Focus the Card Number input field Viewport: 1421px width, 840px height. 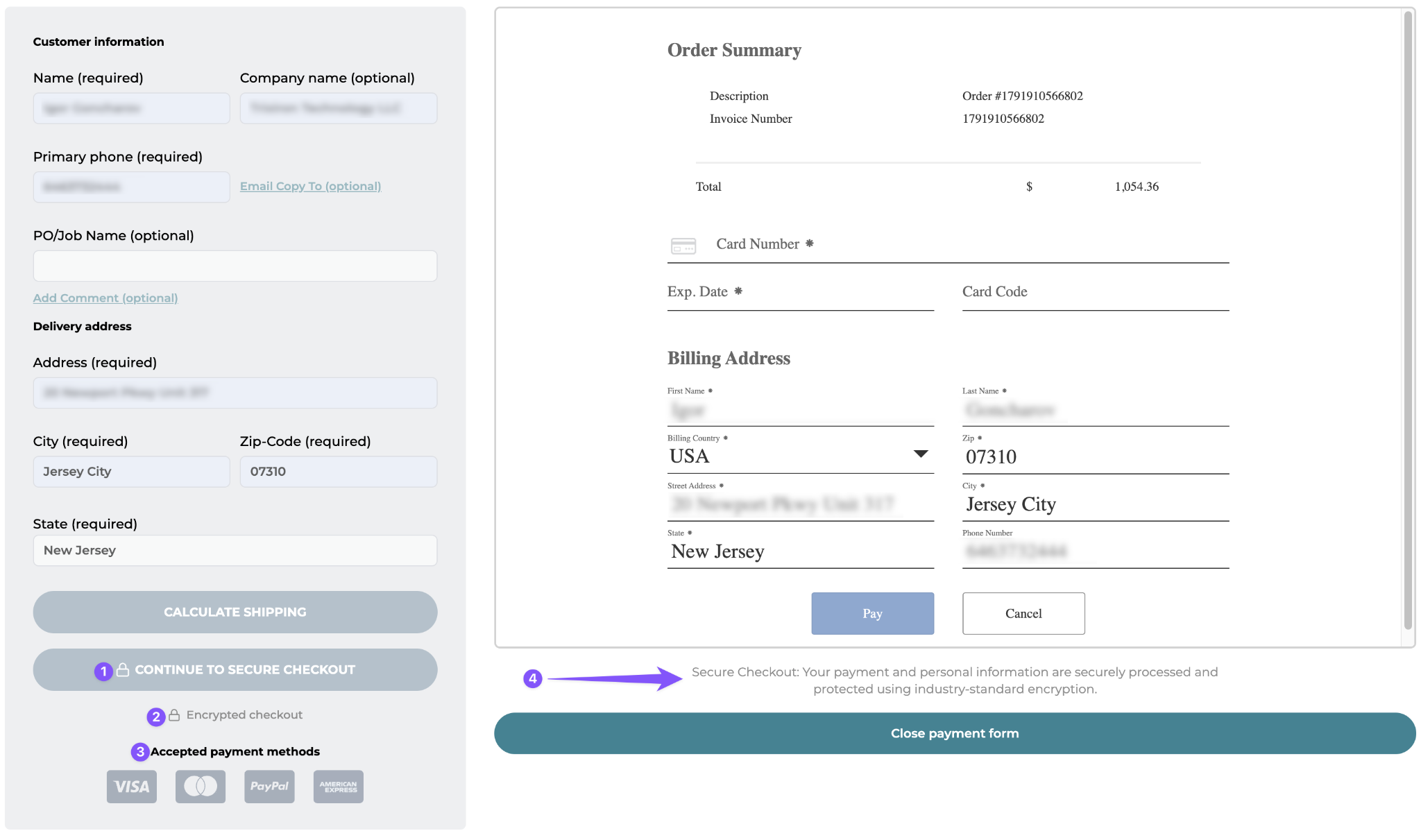pyautogui.click(x=948, y=245)
